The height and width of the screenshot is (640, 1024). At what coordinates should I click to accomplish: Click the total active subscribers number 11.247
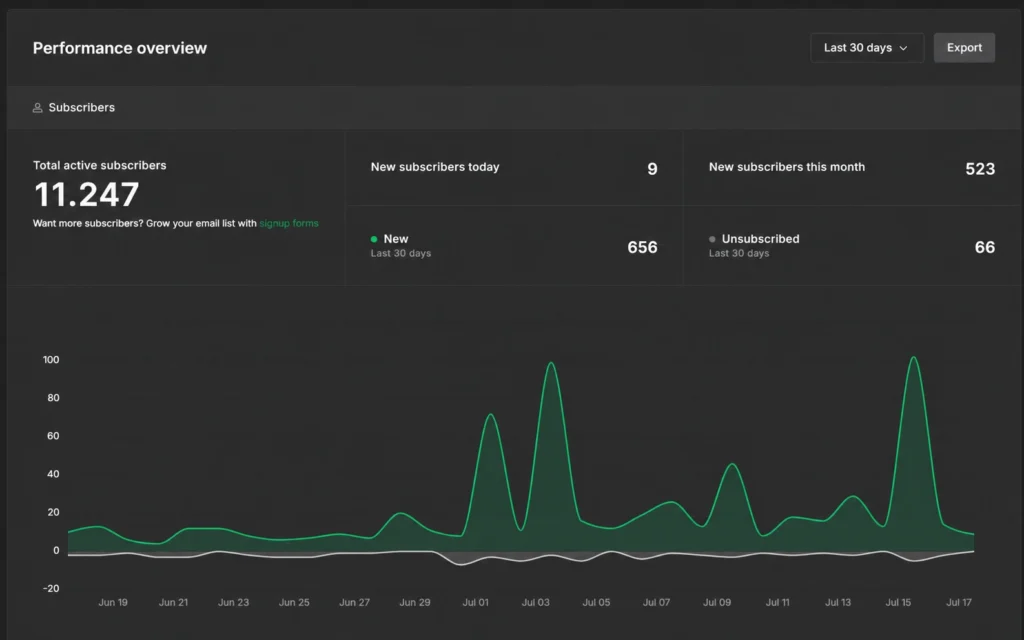pyautogui.click(x=86, y=195)
